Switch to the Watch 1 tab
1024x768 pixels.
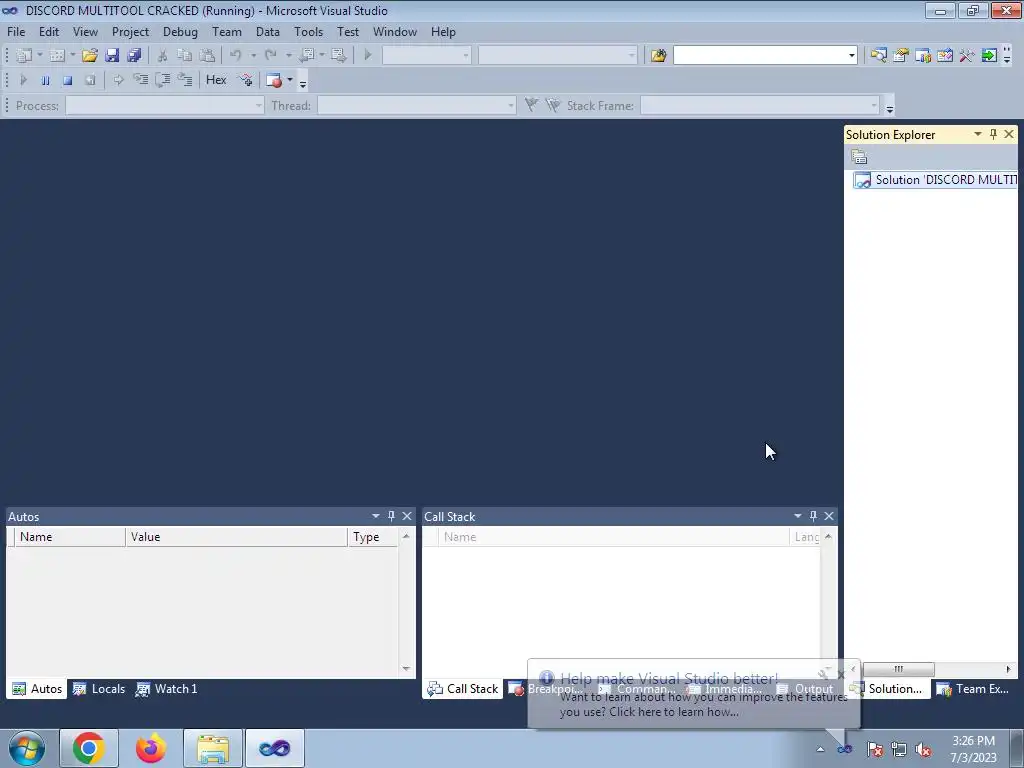[x=167, y=689]
